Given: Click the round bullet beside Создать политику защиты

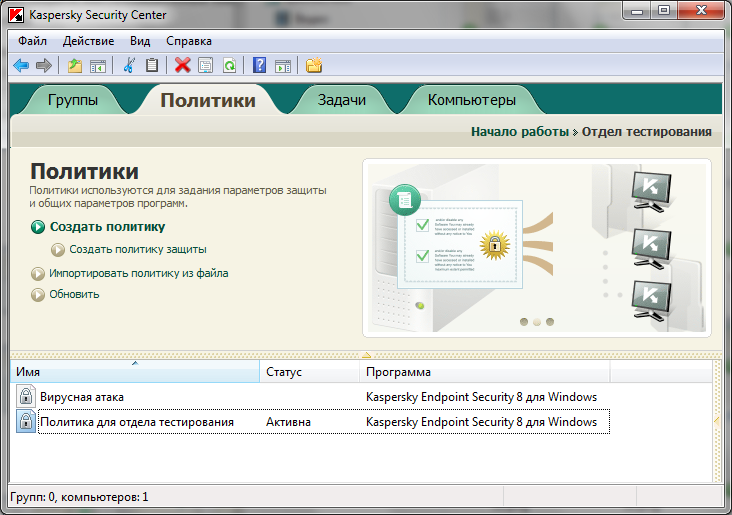Looking at the screenshot, I should tap(57, 250).
